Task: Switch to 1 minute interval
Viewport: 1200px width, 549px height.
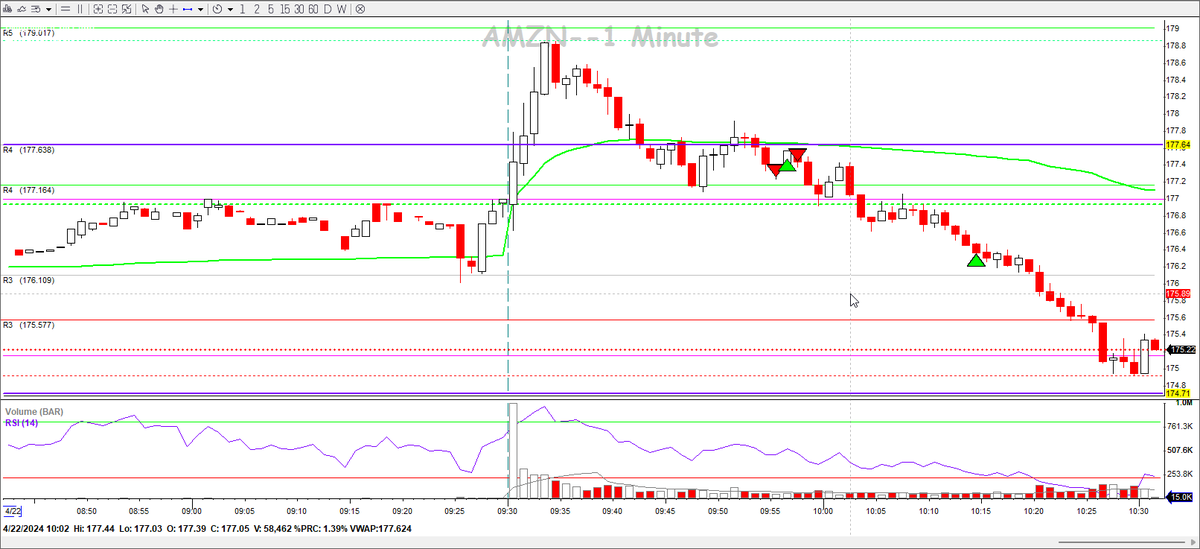Action: pyautogui.click(x=242, y=9)
